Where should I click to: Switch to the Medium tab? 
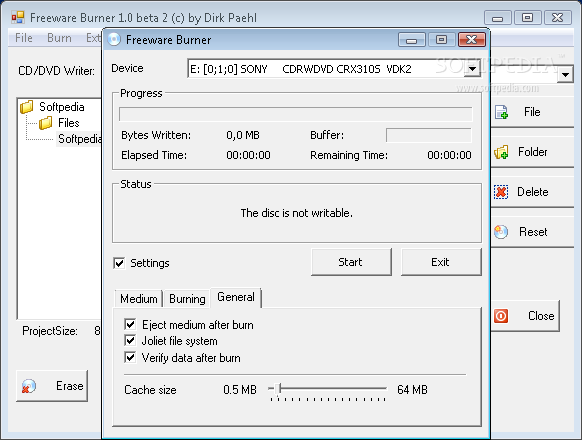click(138, 299)
